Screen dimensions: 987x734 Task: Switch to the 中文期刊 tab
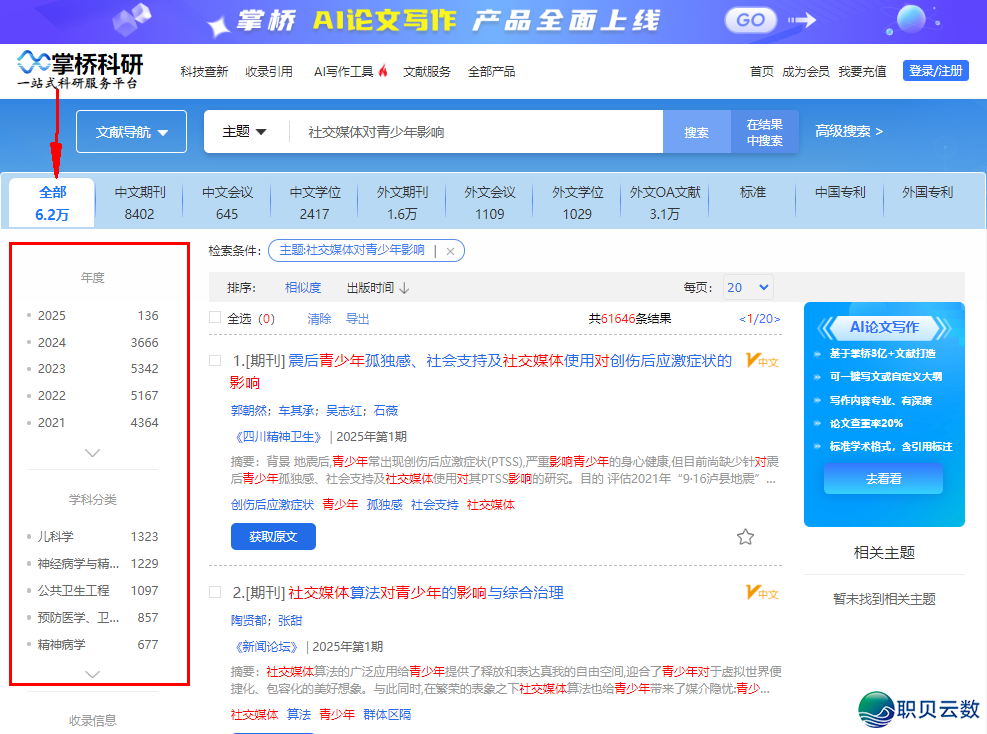click(140, 202)
